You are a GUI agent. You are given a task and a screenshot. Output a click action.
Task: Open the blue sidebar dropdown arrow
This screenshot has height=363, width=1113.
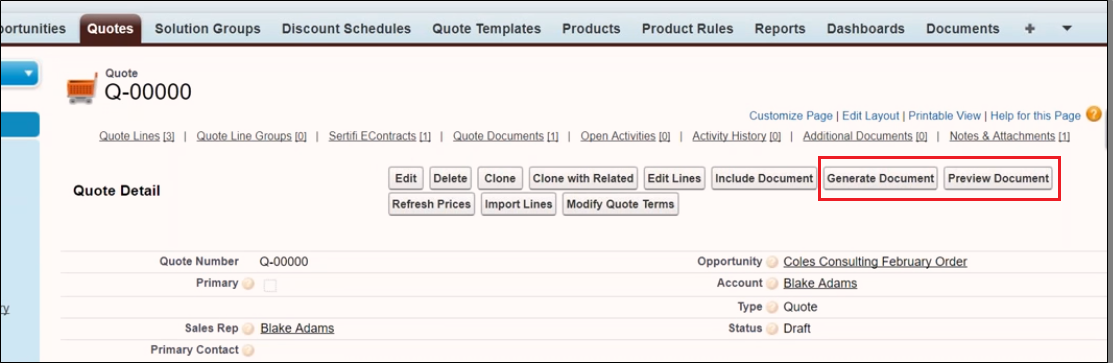(x=28, y=73)
